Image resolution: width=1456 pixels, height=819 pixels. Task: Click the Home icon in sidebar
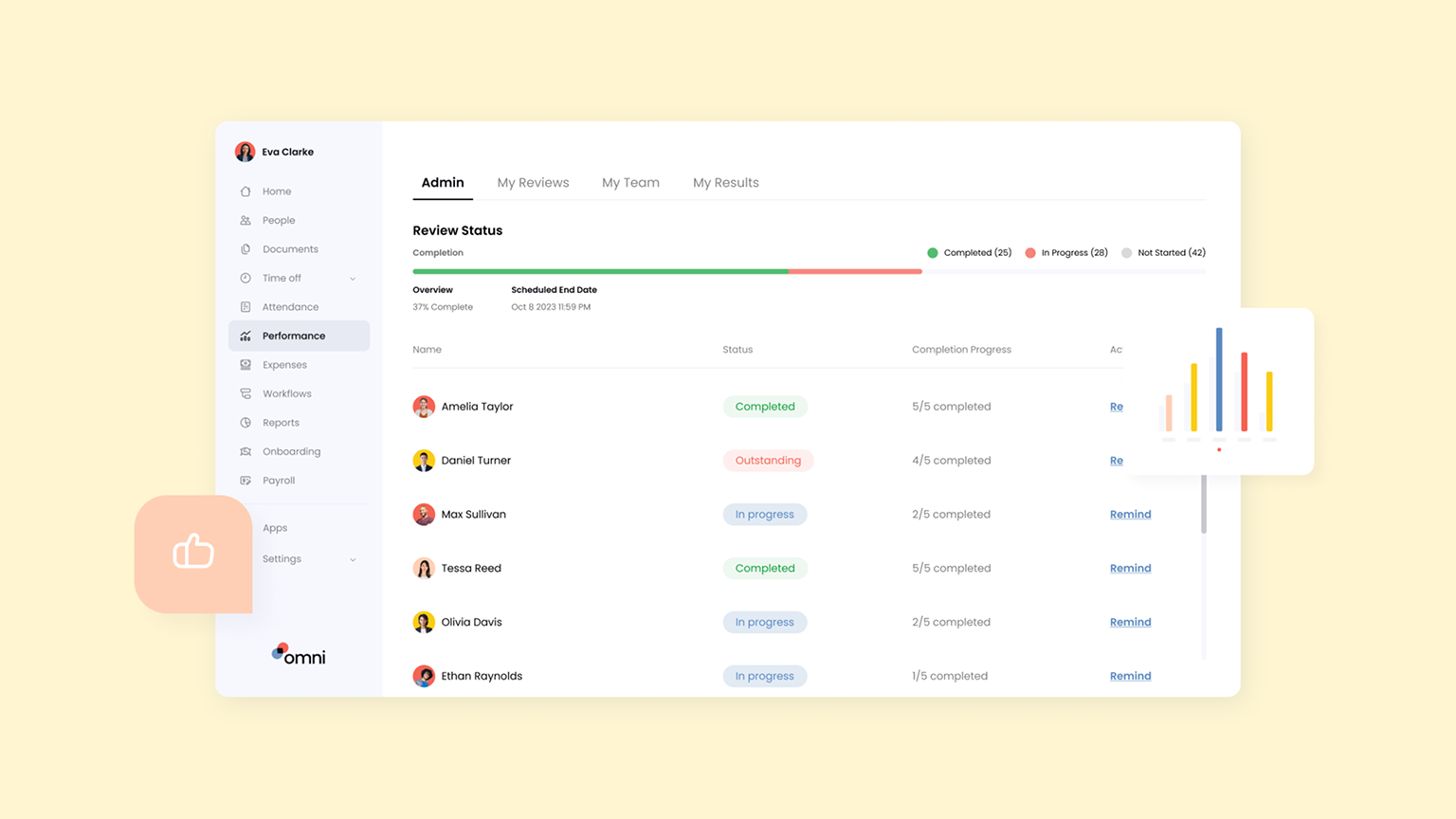click(x=246, y=191)
